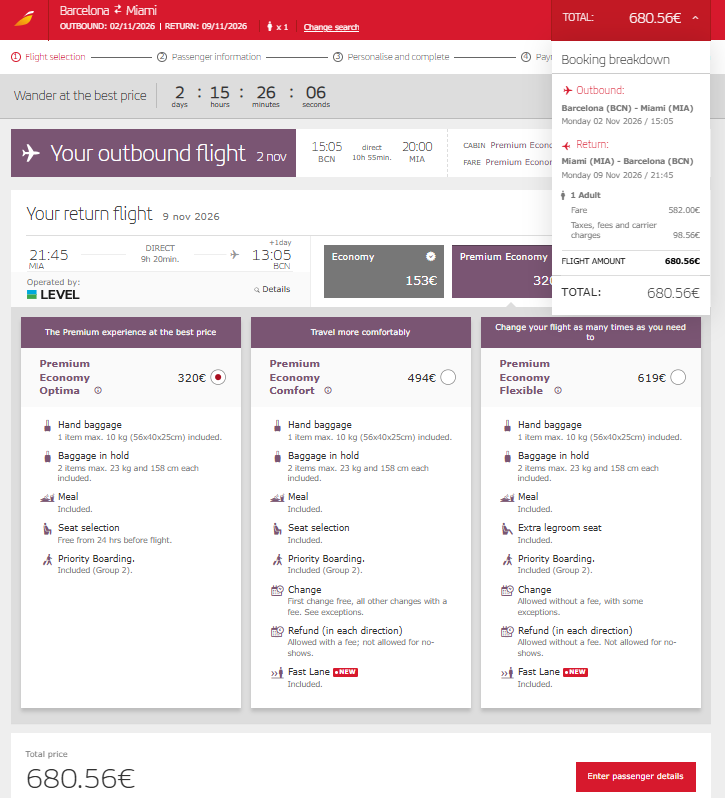725x798 pixels.
Task: Click the Fast Lane icon in Flexible card
Action: pyautogui.click(x=507, y=673)
